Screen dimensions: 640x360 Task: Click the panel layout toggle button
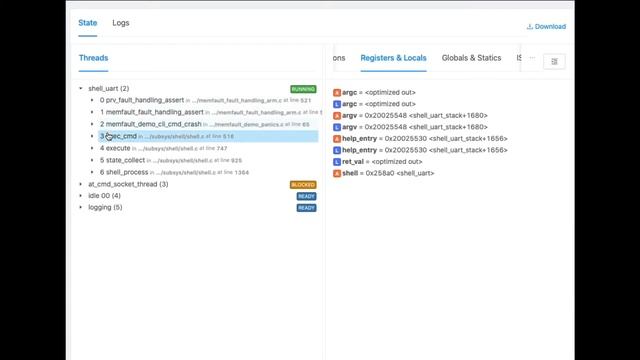[x=554, y=62]
